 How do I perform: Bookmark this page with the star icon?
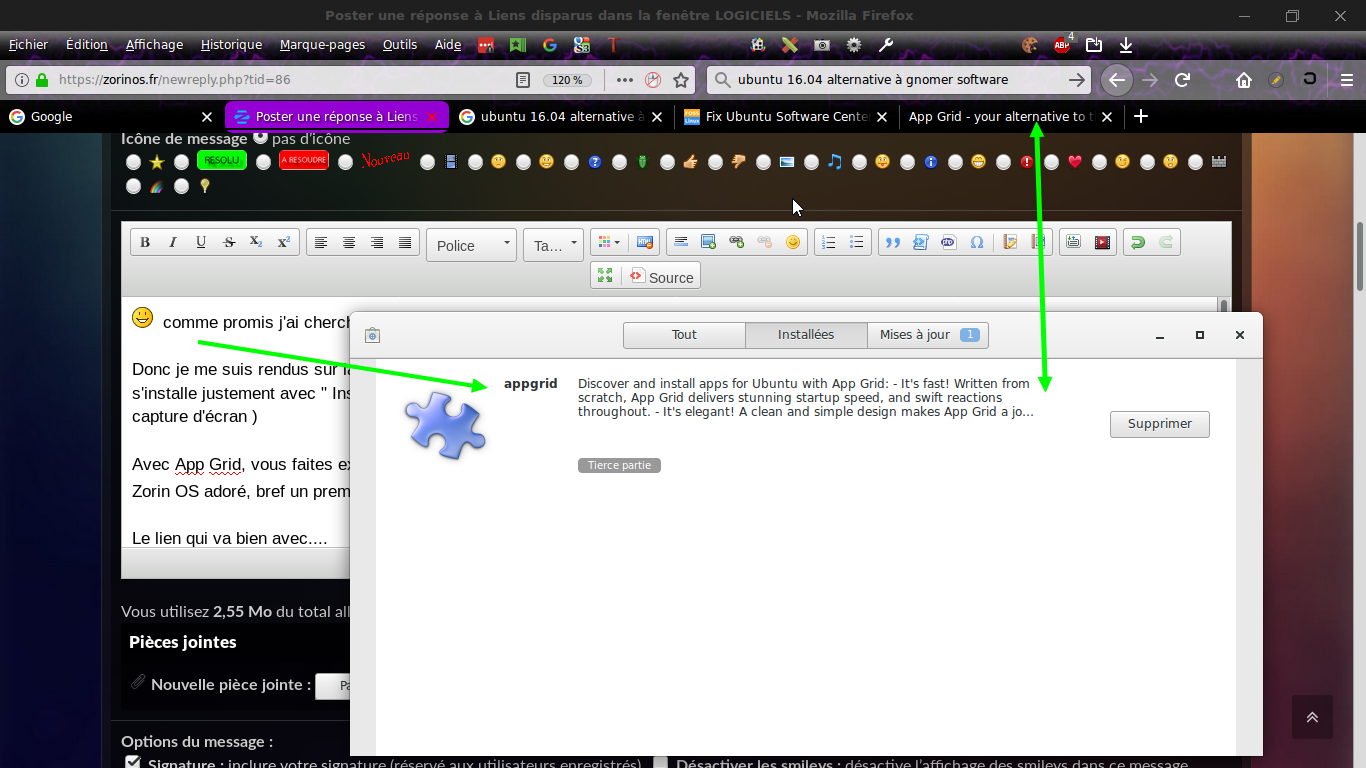pos(681,80)
